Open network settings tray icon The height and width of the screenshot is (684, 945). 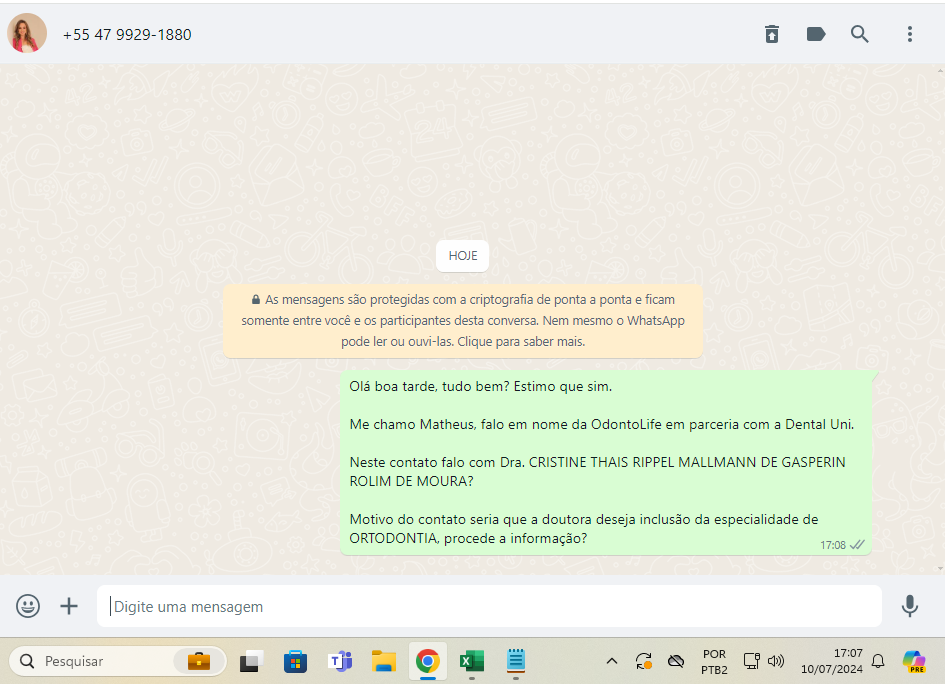751,661
